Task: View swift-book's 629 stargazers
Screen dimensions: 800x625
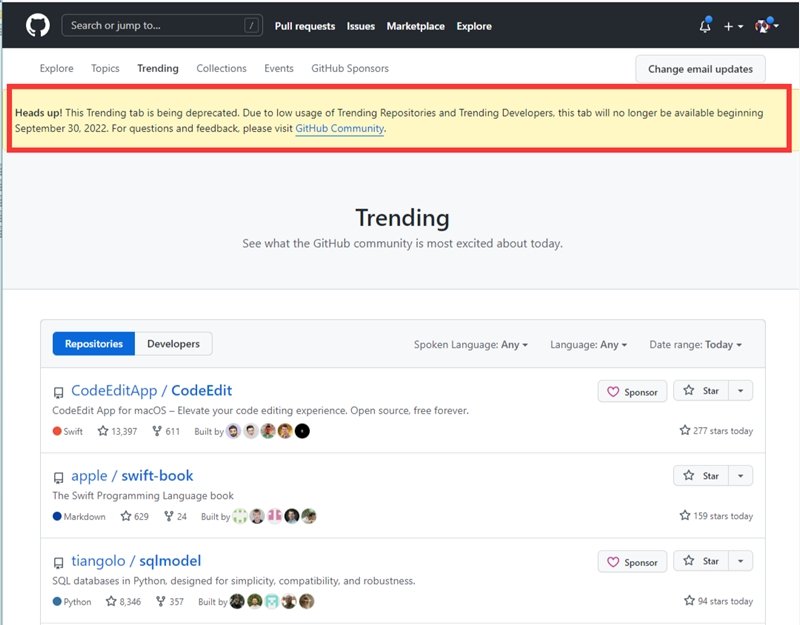Action: [135, 516]
